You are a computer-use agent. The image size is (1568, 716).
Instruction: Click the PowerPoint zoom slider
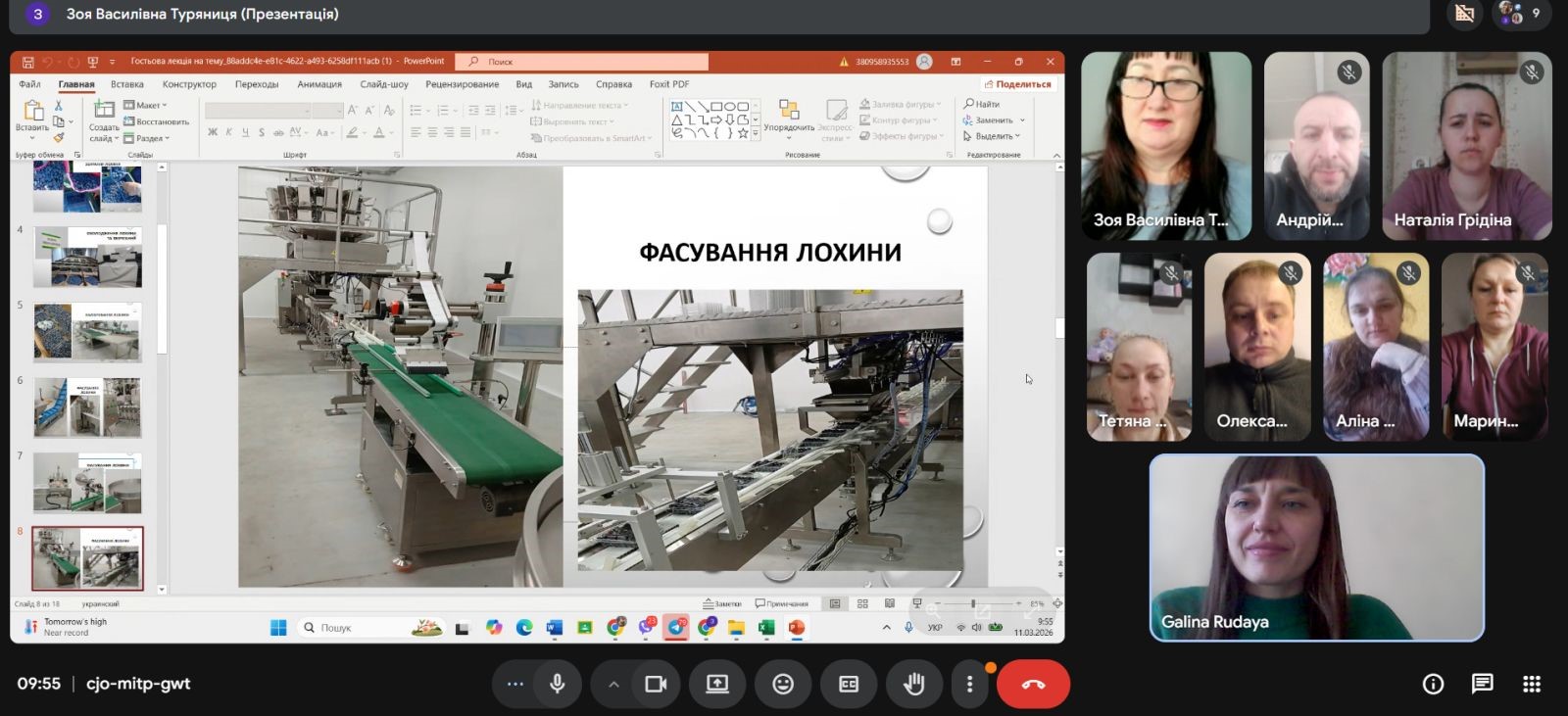[973, 603]
